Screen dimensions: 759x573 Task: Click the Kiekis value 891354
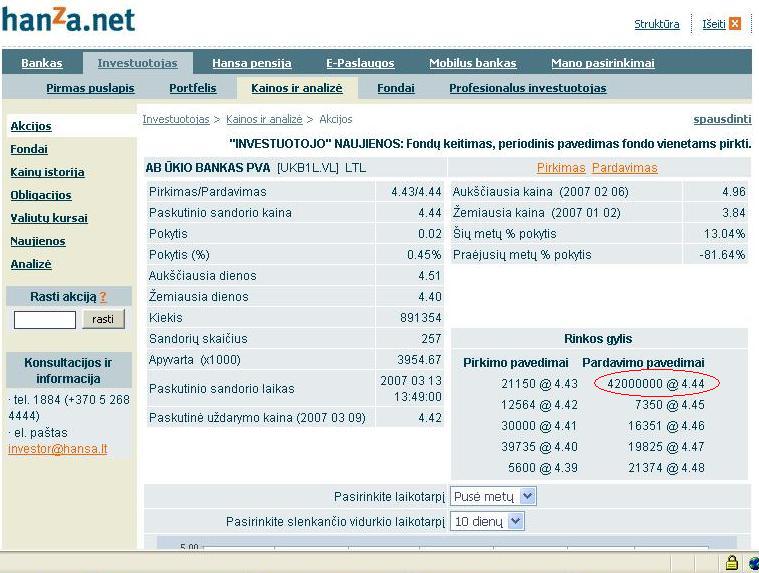point(421,318)
